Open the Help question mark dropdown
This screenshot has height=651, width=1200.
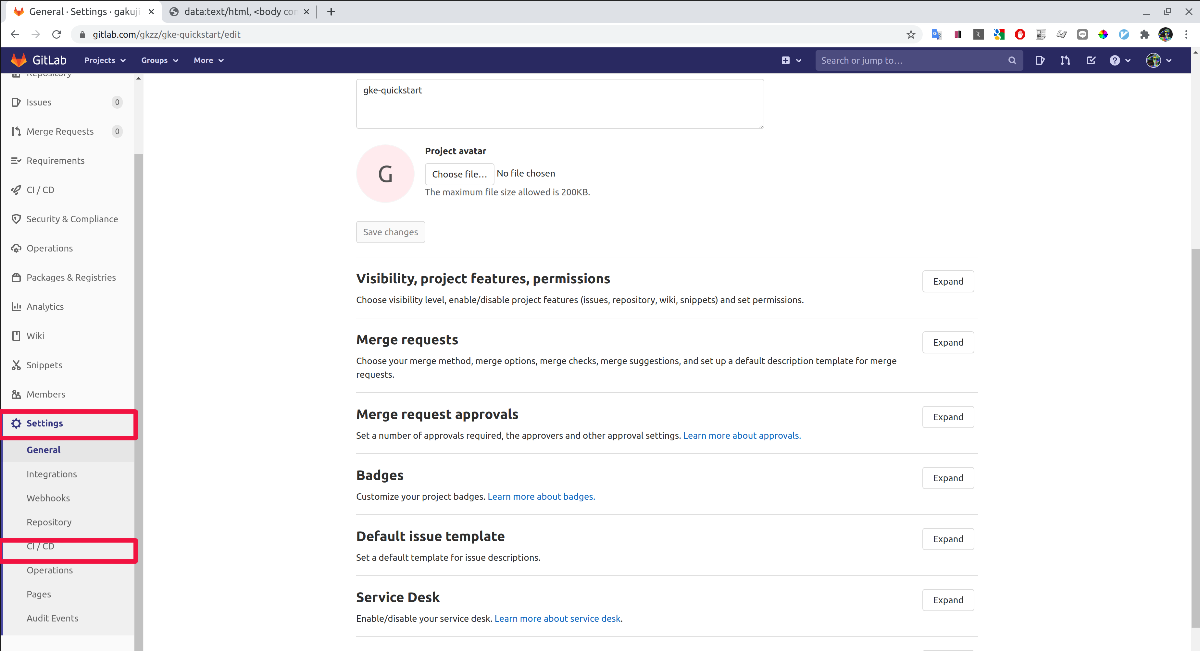pos(1121,60)
